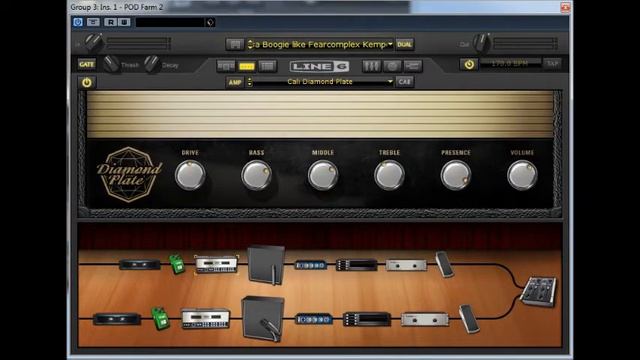Select the speaker cabinet in bottom chain
This screenshot has height=360, width=640.
tap(263, 319)
